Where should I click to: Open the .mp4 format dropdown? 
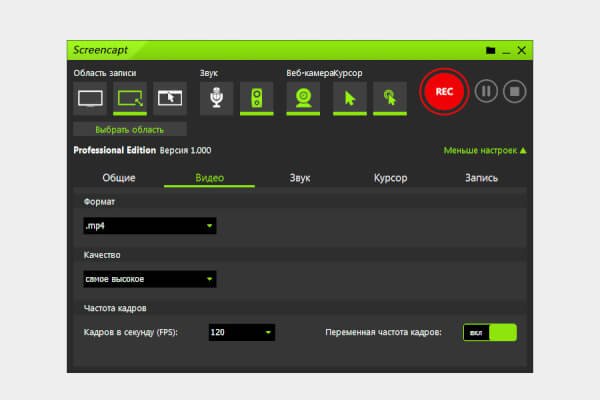click(x=150, y=226)
